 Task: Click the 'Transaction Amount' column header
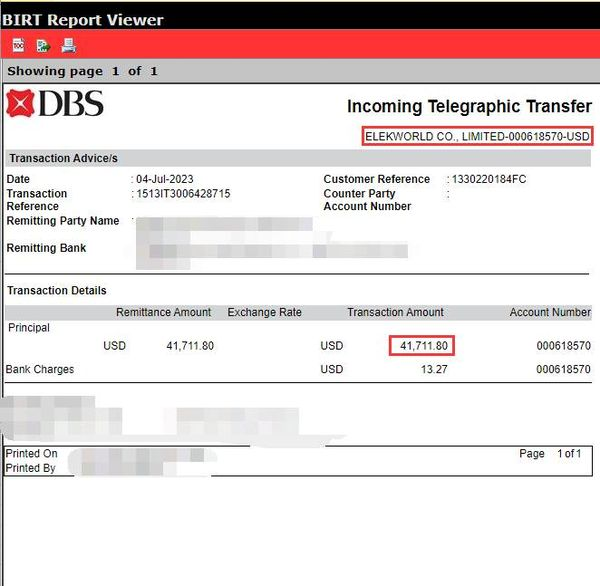pyautogui.click(x=395, y=312)
